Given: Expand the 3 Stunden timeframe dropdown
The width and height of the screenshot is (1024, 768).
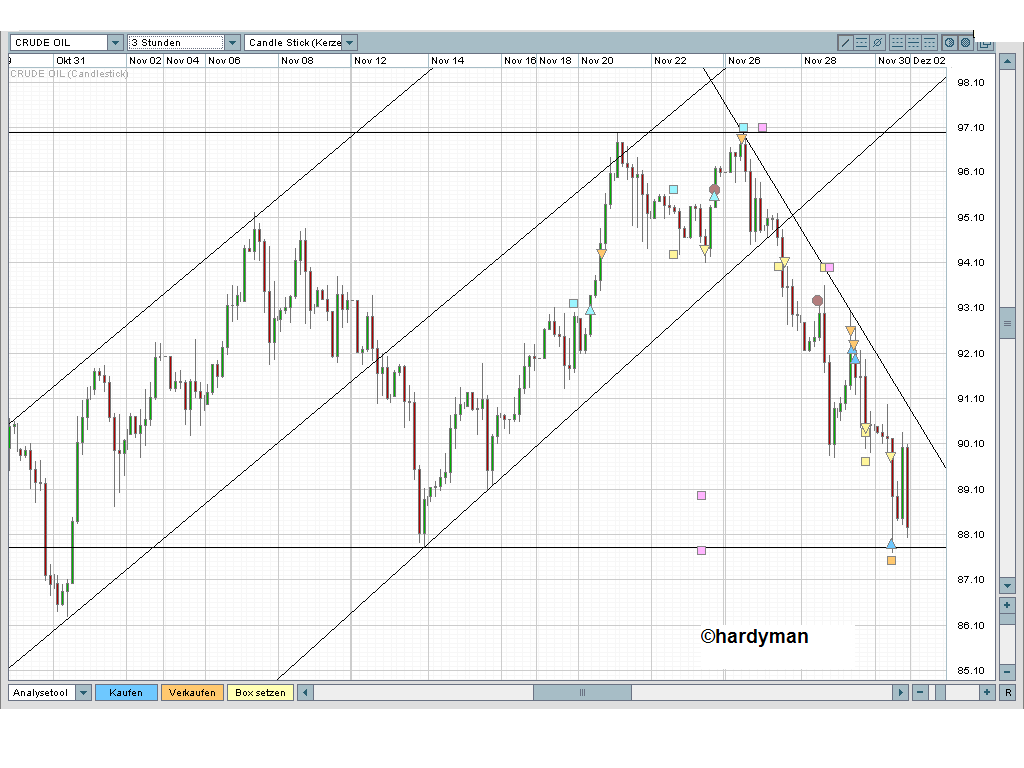Looking at the screenshot, I should point(232,43).
